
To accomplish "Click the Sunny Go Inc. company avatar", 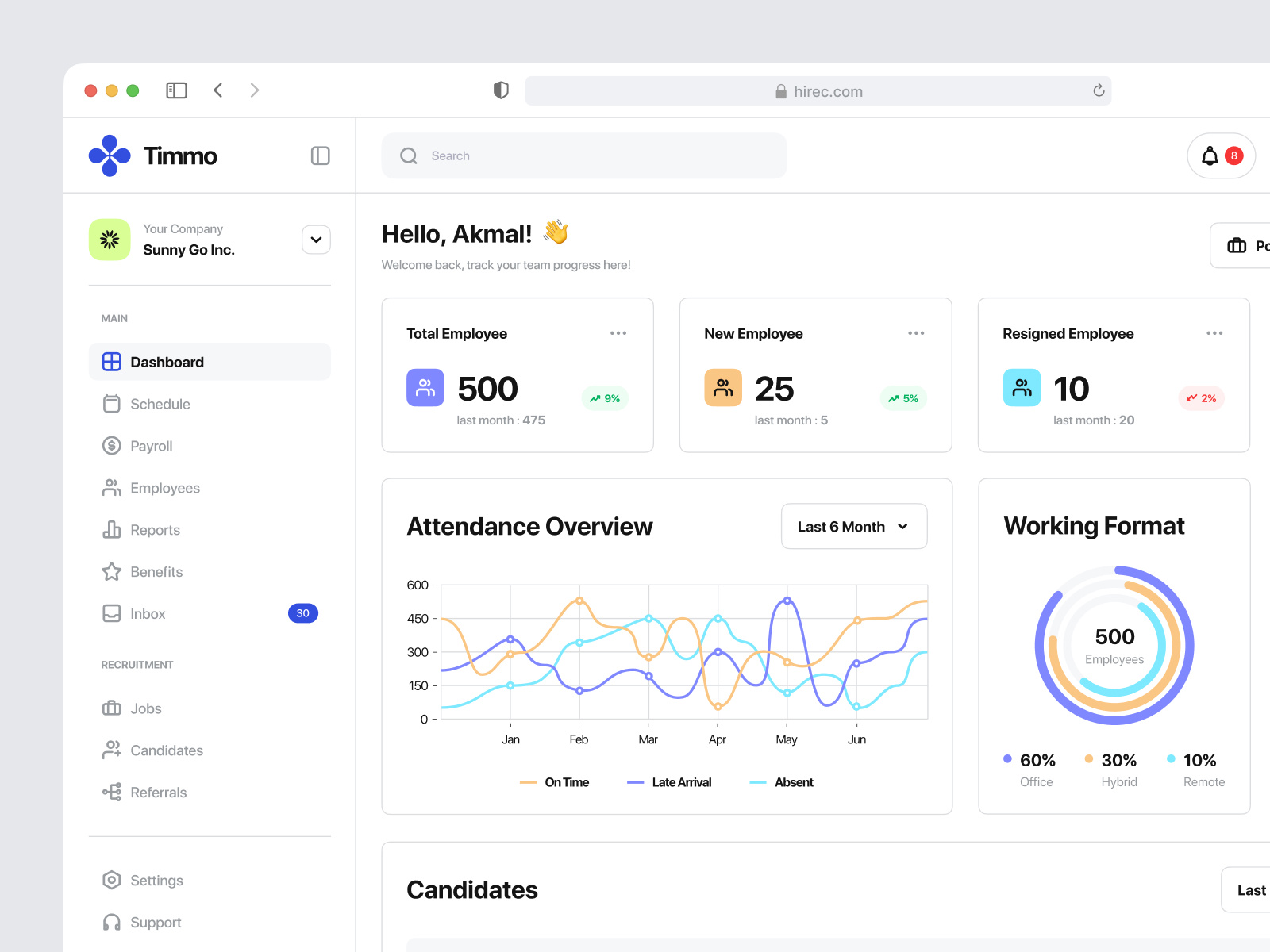I will 110,240.
